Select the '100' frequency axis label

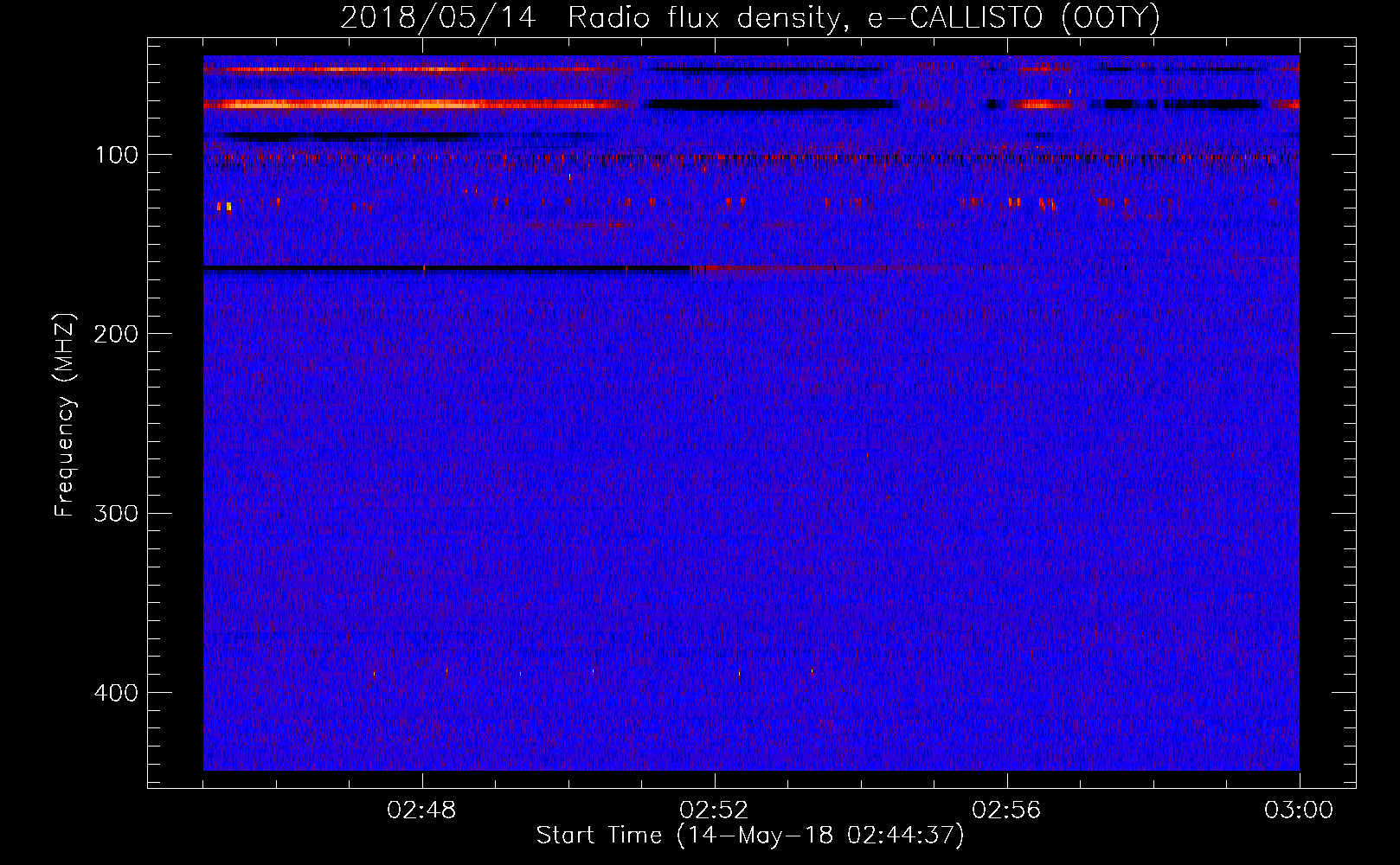pyautogui.click(x=116, y=155)
